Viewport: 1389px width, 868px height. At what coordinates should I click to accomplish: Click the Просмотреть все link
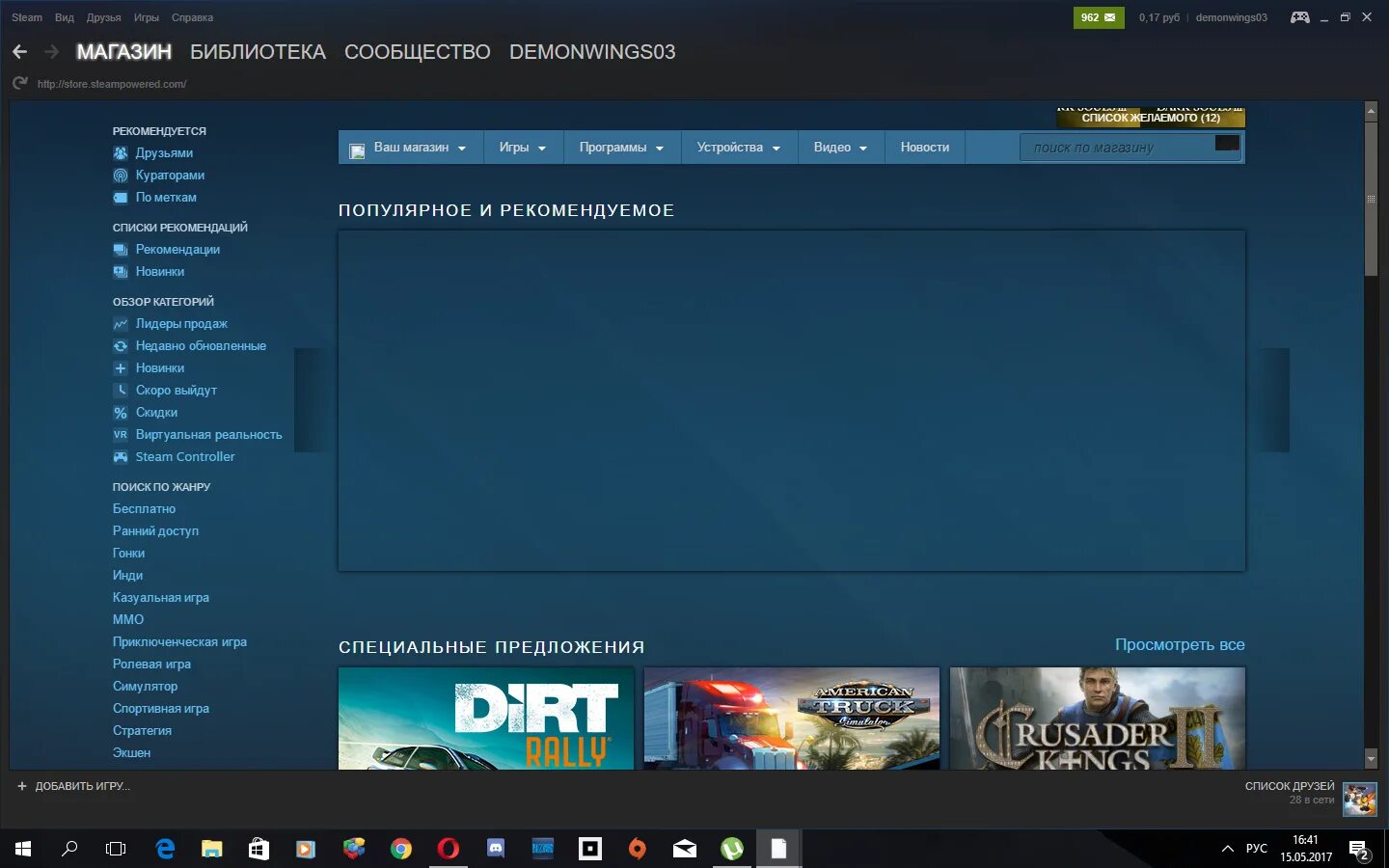coord(1180,644)
